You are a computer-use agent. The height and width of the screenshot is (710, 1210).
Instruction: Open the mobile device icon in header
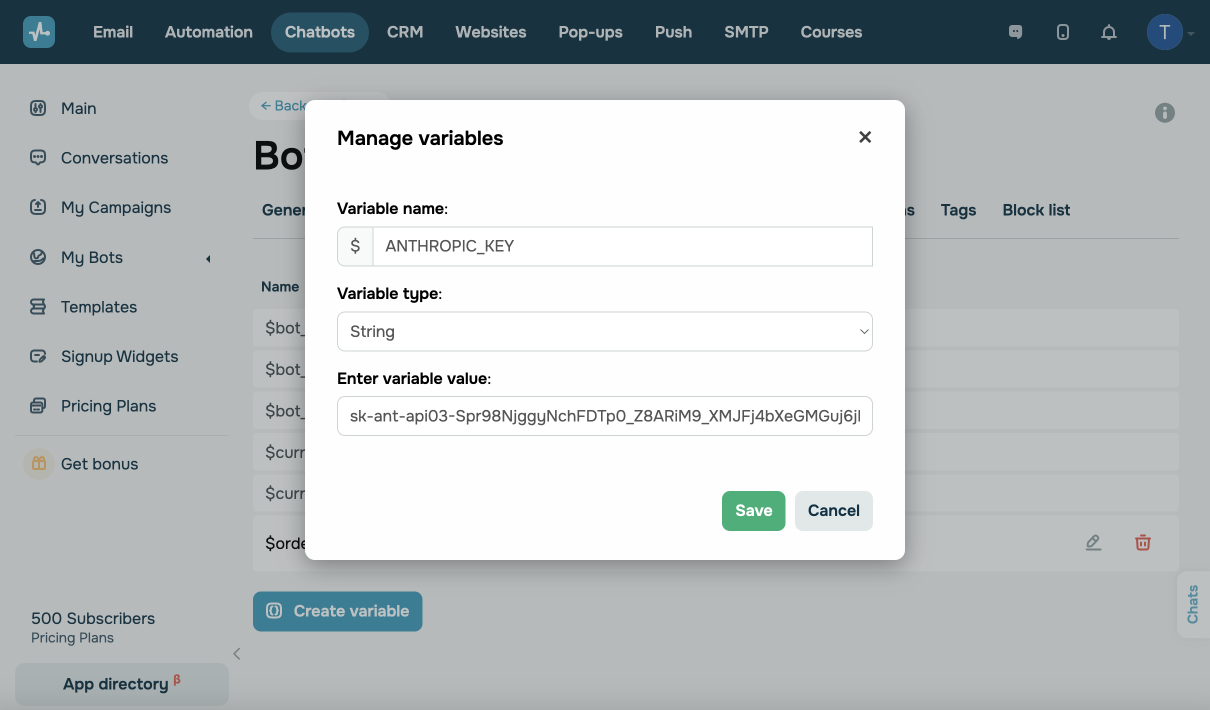click(x=1063, y=32)
